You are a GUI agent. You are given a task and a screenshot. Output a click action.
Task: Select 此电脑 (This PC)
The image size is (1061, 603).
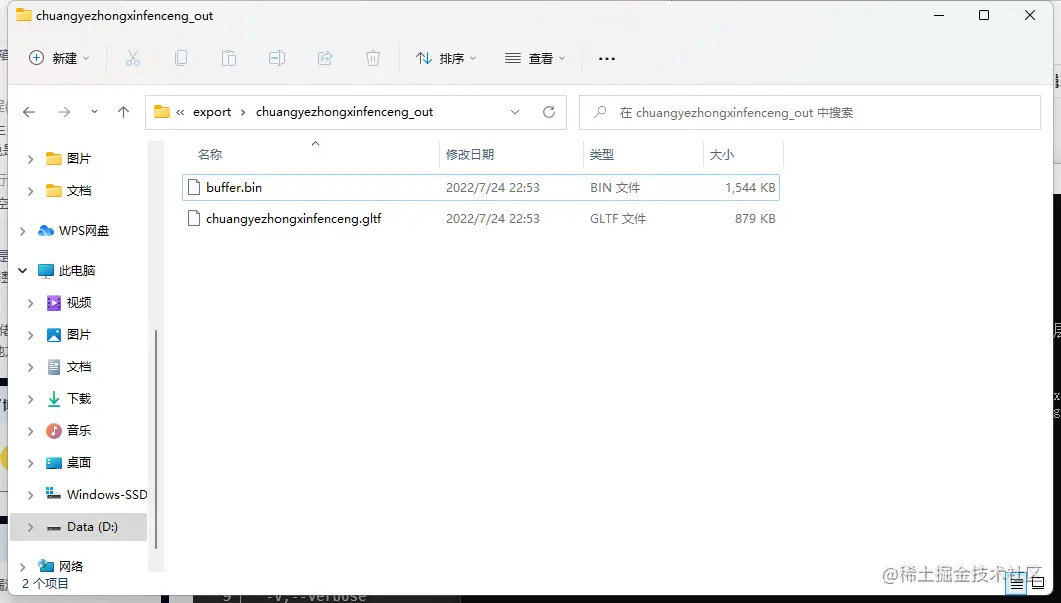pyautogui.click(x=66, y=271)
